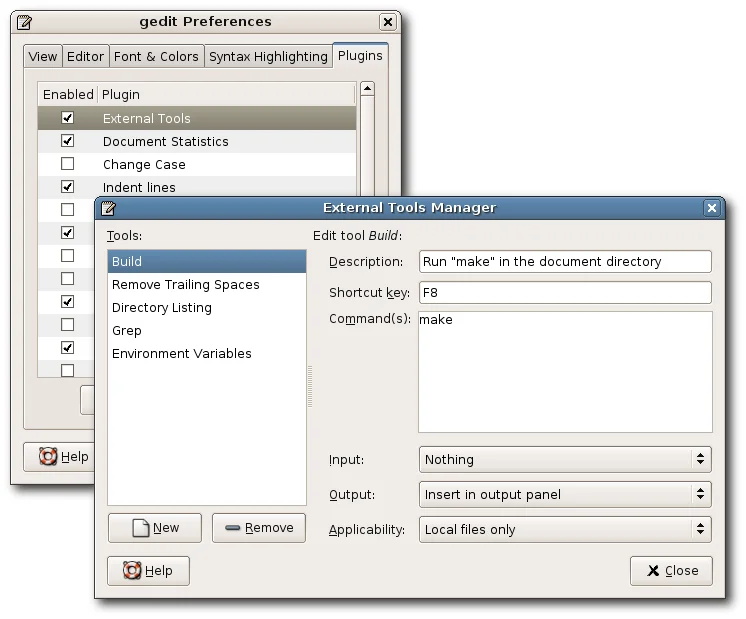This screenshot has width=746, height=619.
Task: Close the gedit Preferences window via title bar X
Action: point(388,22)
